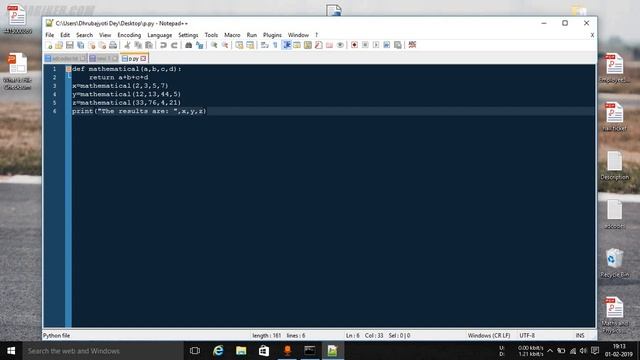
Task: Zoom out using the toolbar magnifier
Action: [225, 45]
